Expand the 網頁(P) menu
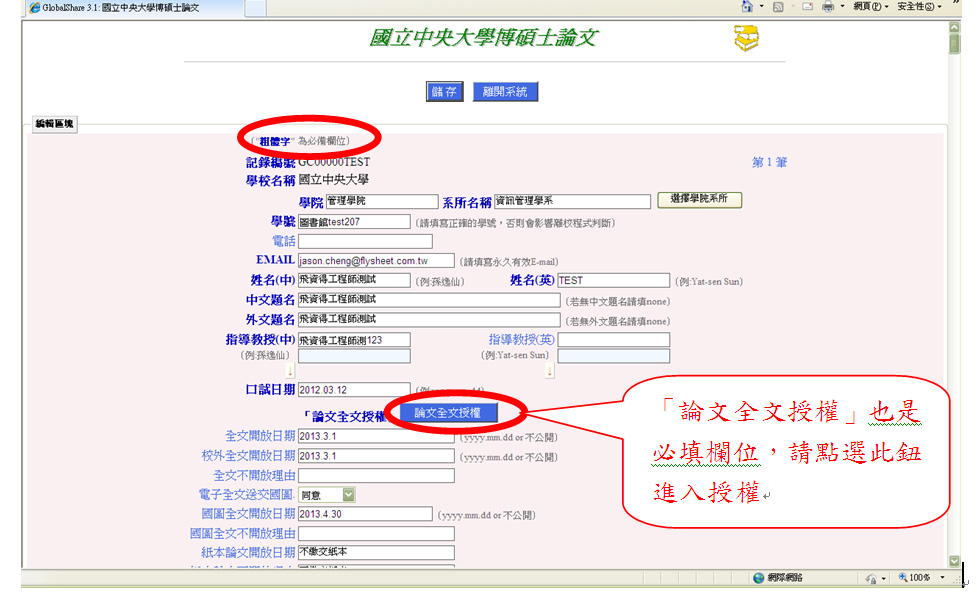 tap(871, 7)
